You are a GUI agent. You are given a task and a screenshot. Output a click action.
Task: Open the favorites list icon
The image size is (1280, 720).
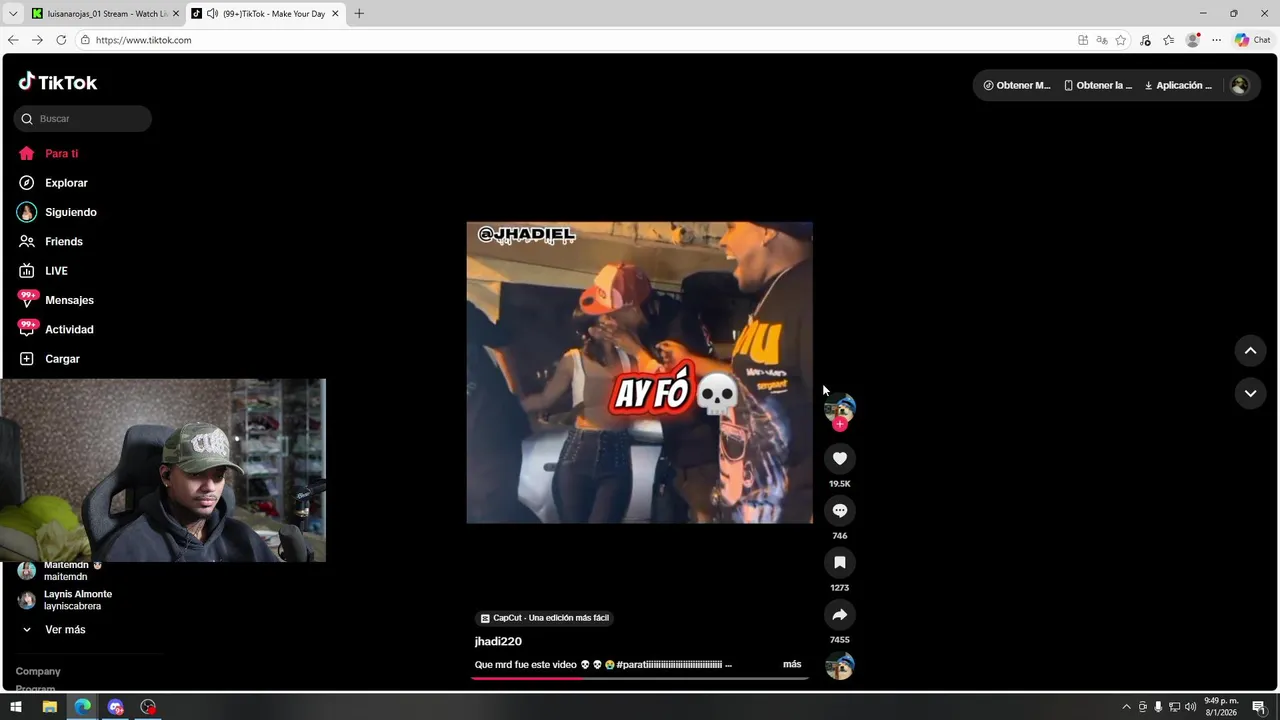(x=1168, y=40)
